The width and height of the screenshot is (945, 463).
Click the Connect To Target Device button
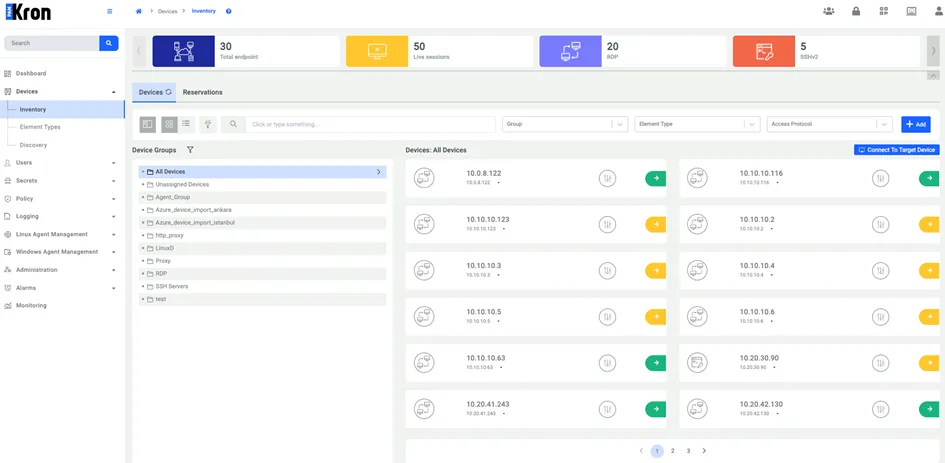click(896, 150)
